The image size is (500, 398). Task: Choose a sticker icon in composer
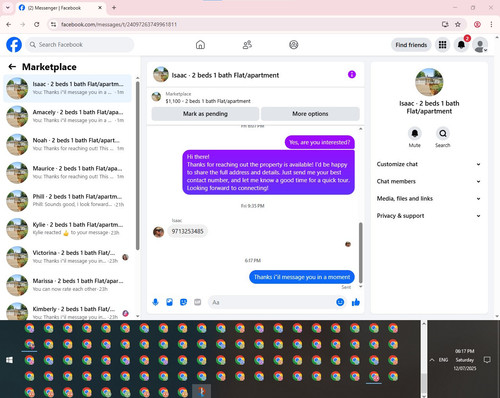tap(183, 302)
